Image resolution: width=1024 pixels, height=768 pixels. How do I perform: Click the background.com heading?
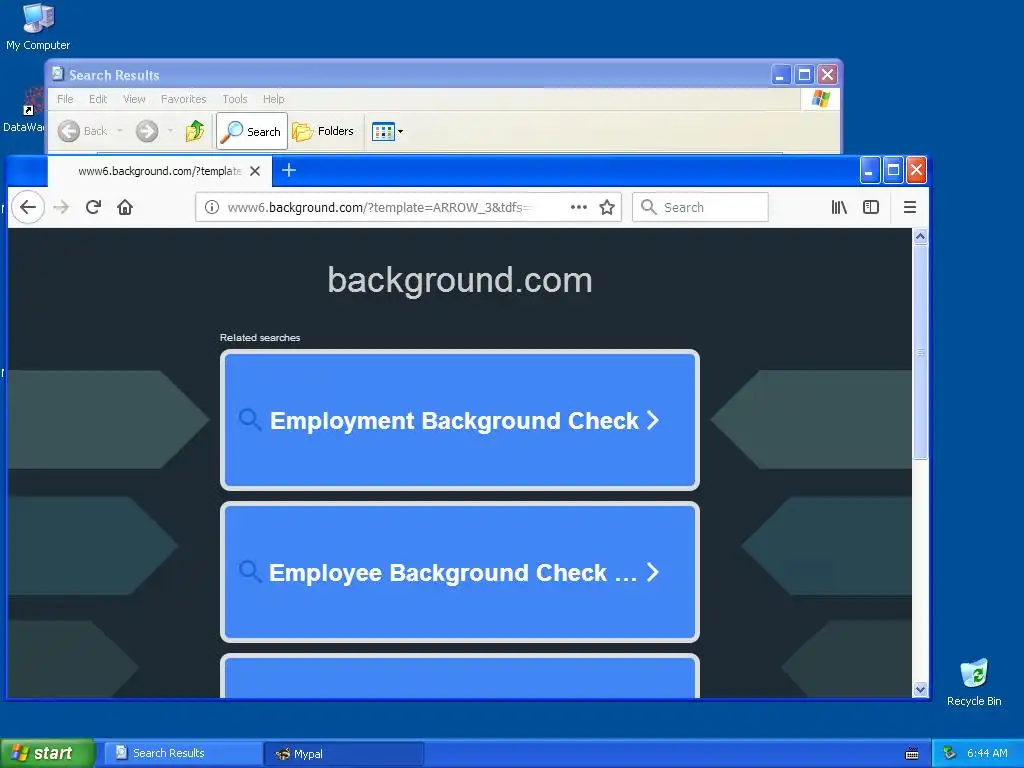460,280
